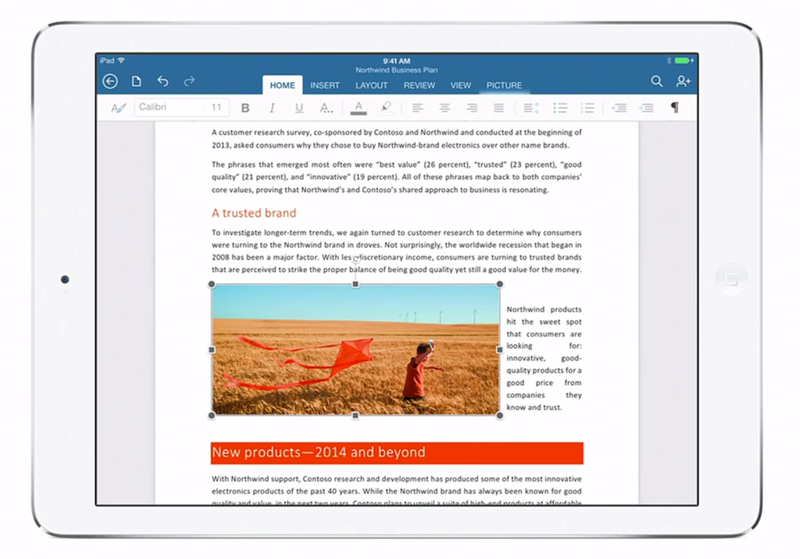Switch to the INSERT tab

(x=324, y=85)
